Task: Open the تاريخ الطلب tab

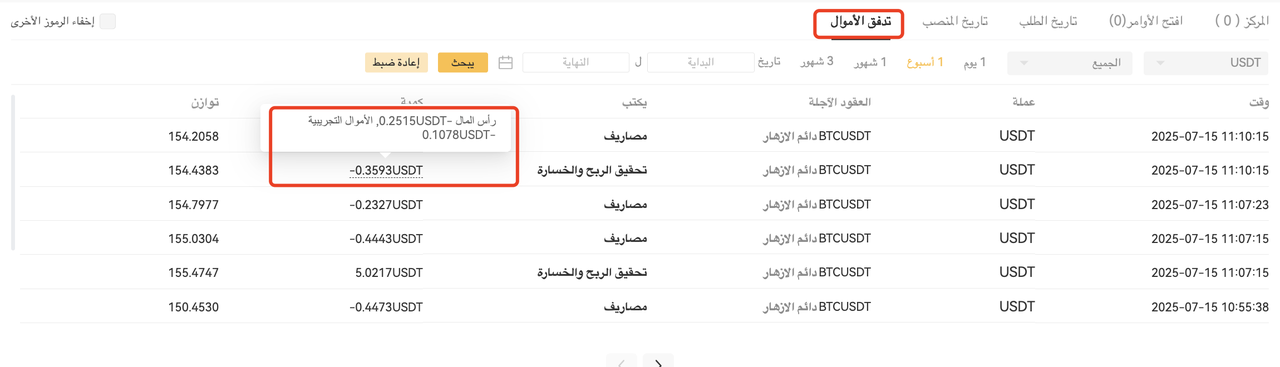Action: coord(1049,21)
